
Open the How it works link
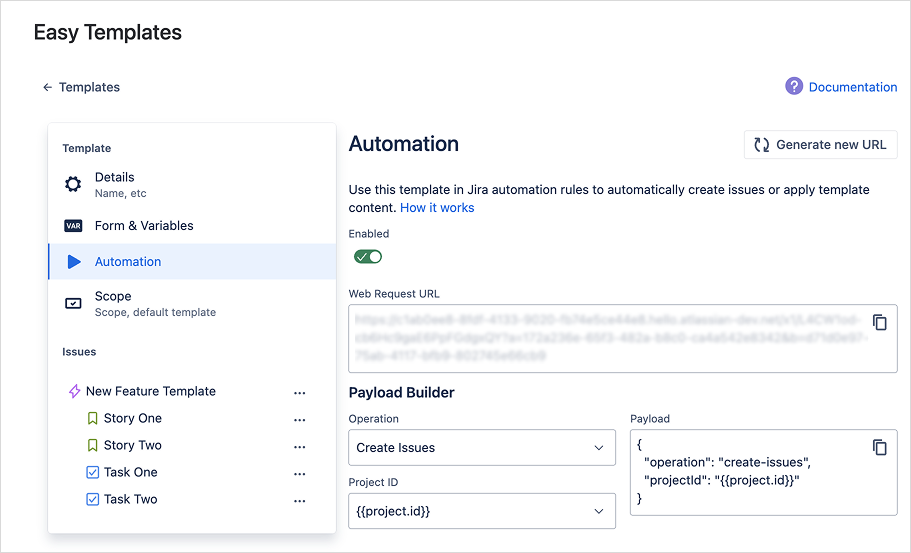pos(437,208)
